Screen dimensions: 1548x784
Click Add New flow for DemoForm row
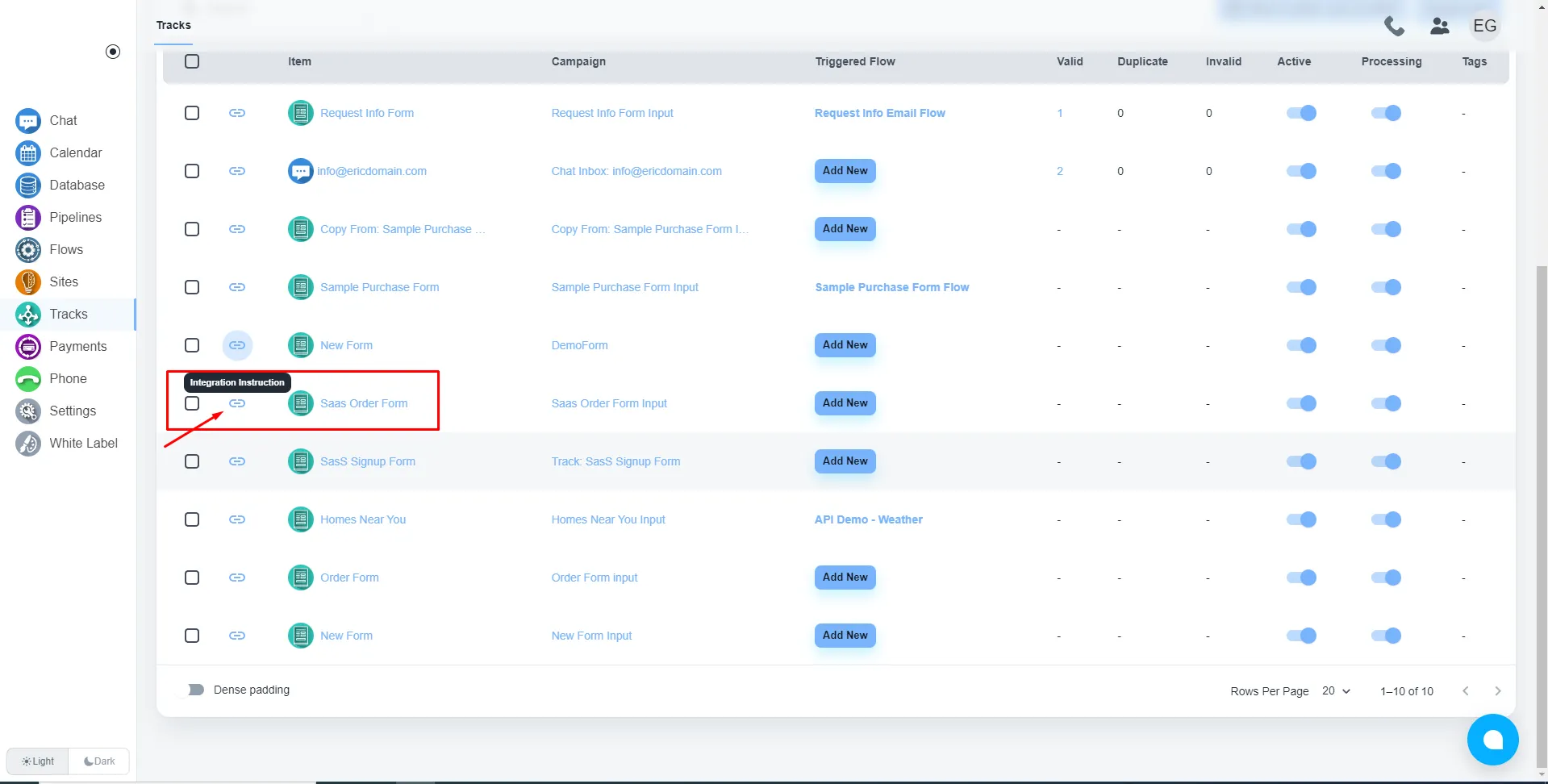845,345
